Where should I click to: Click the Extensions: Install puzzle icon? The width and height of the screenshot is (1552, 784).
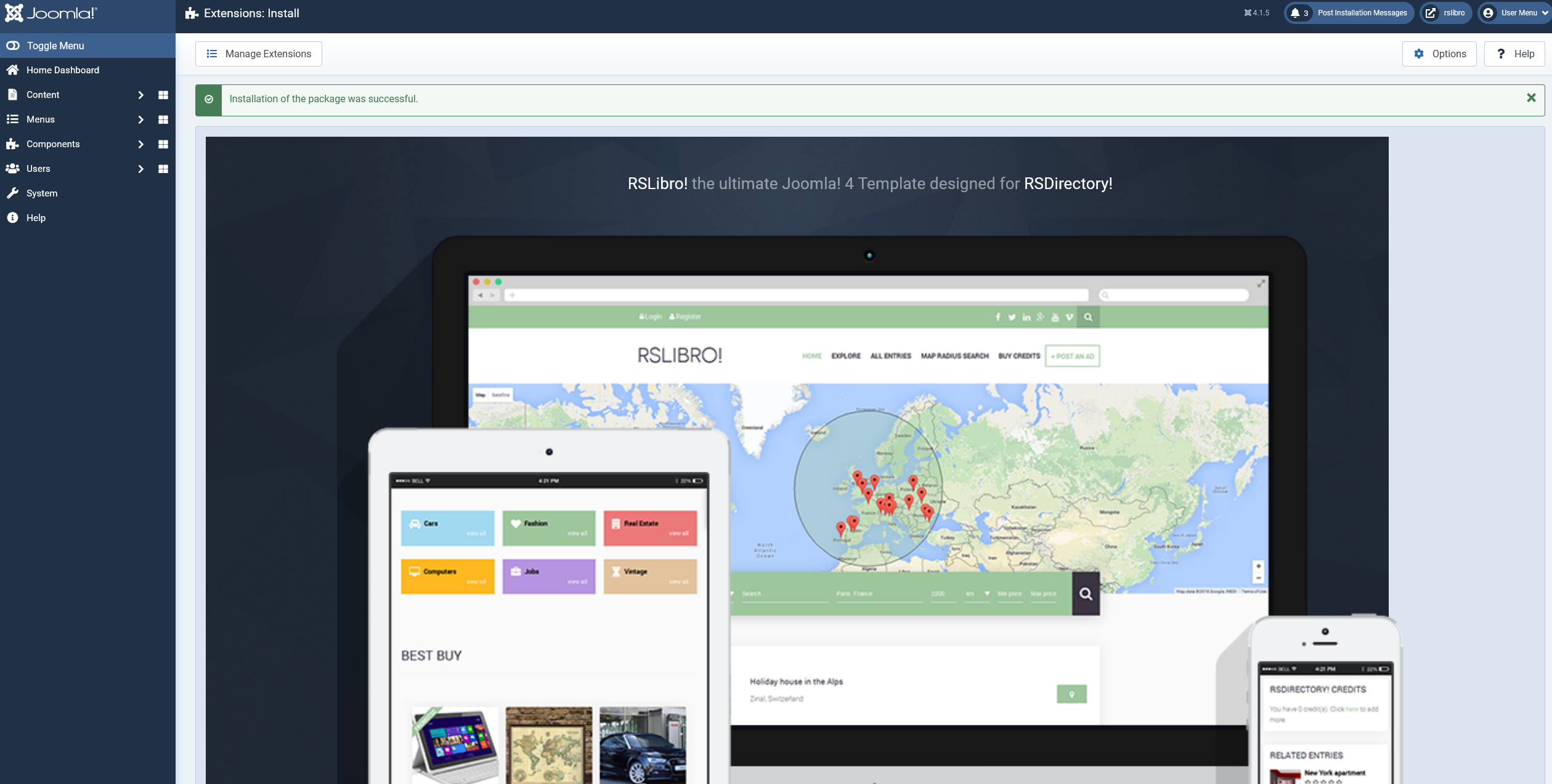192,13
